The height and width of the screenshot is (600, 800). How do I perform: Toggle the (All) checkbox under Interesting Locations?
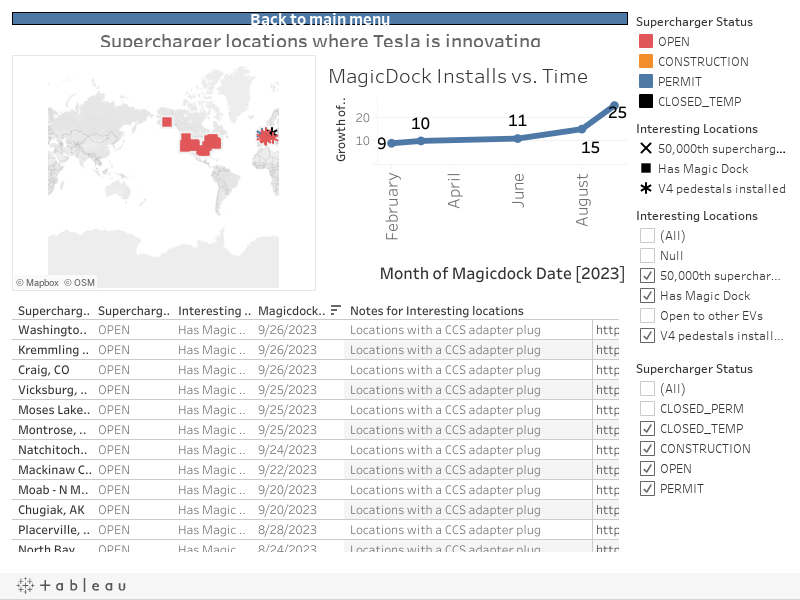[x=647, y=236]
